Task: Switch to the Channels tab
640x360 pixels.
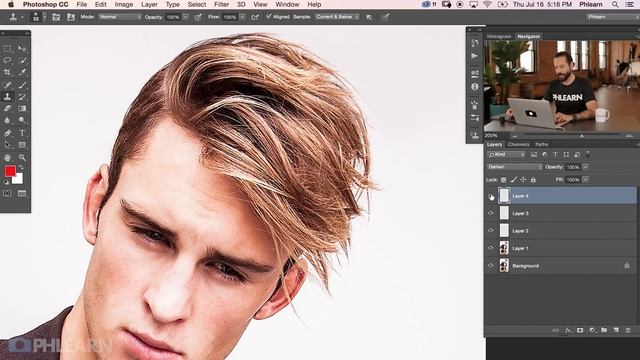Action: pyautogui.click(x=519, y=144)
